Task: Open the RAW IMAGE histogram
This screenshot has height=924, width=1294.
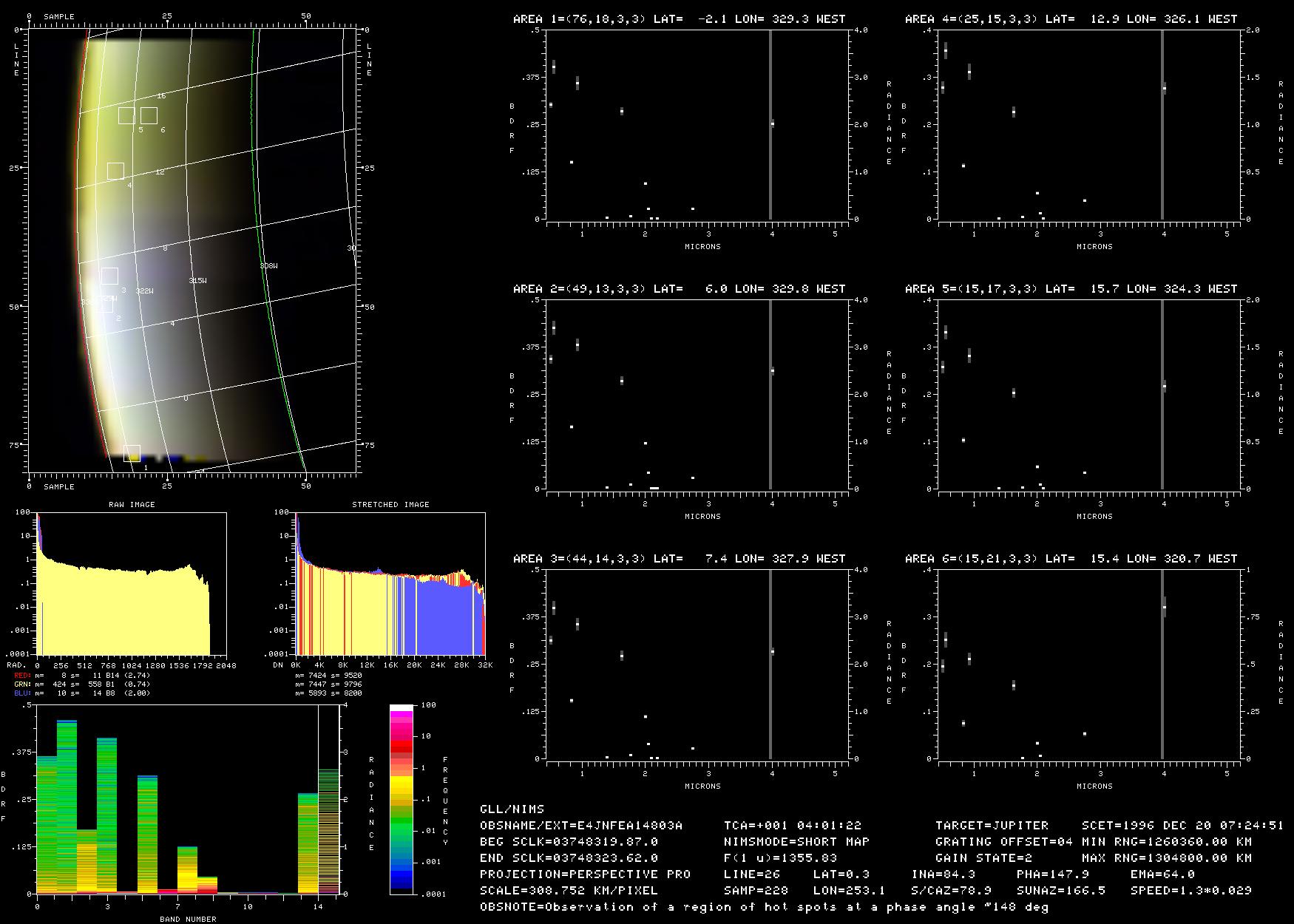Action: click(132, 582)
